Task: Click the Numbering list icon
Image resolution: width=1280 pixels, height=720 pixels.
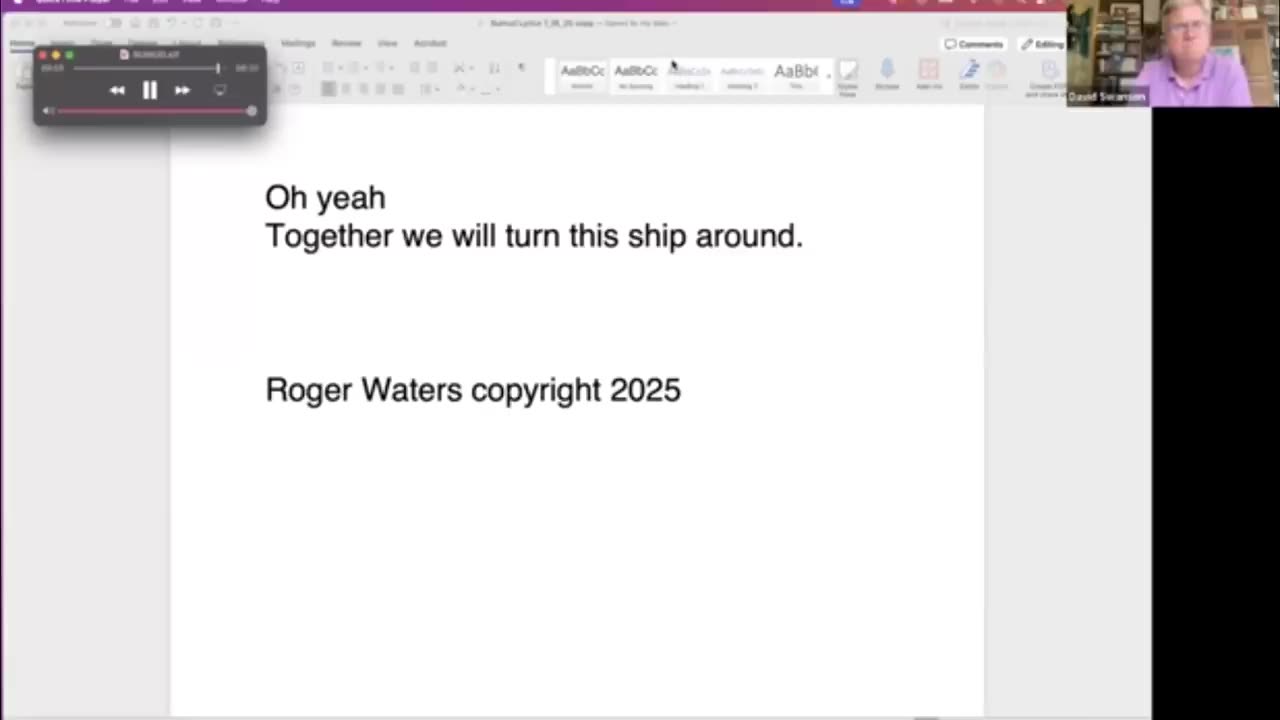Action: click(354, 68)
